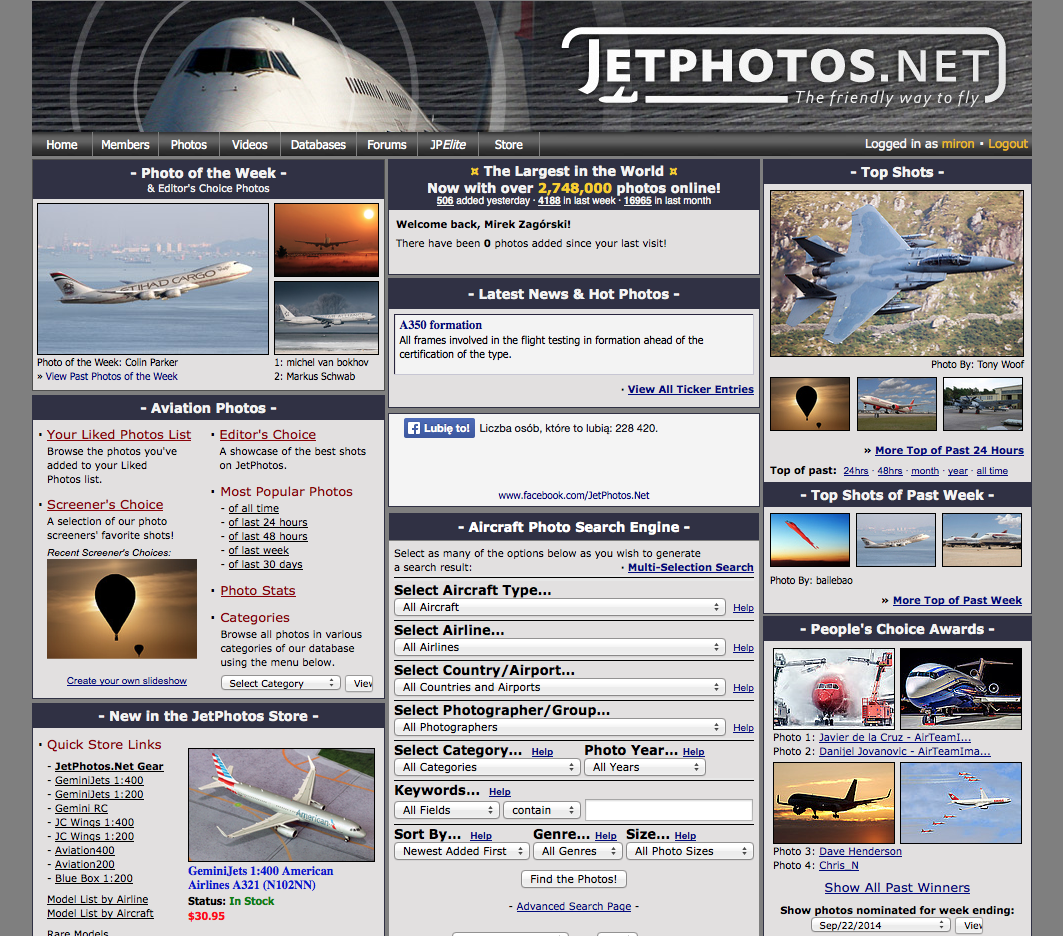
Task: Expand the Sort By Newest Added First dropdown
Action: pyautogui.click(x=462, y=851)
